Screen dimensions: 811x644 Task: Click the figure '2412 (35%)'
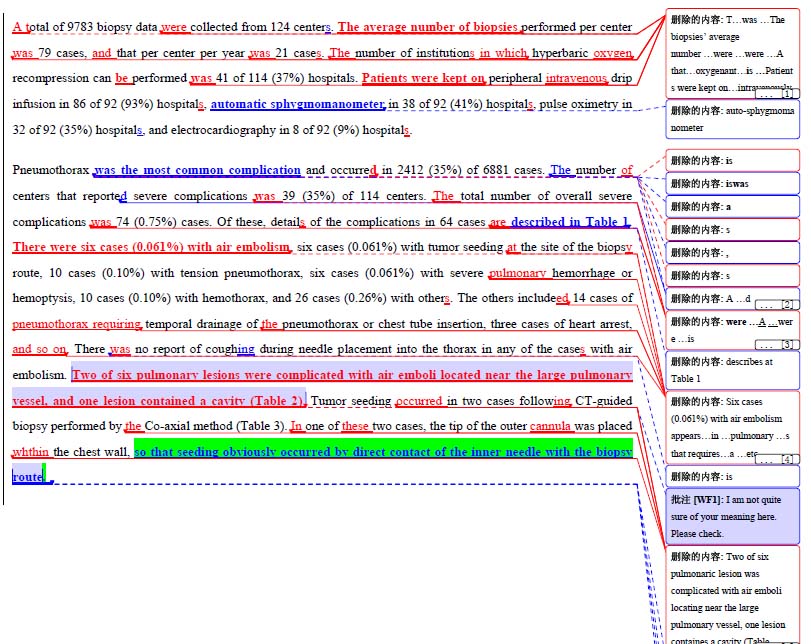429,170
